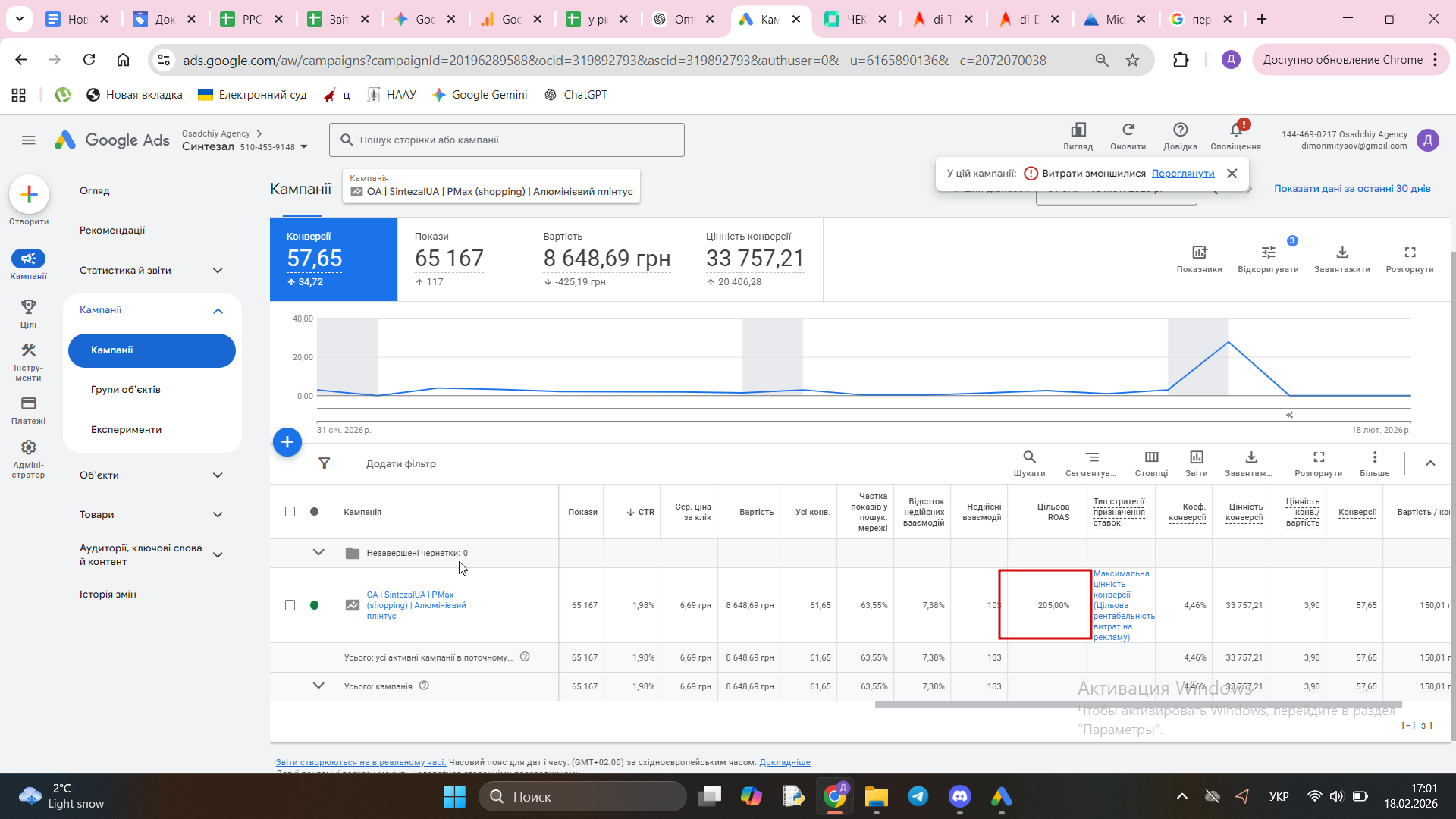Click Show data for last 30 days
This screenshot has height=819, width=1456.
click(x=1351, y=189)
